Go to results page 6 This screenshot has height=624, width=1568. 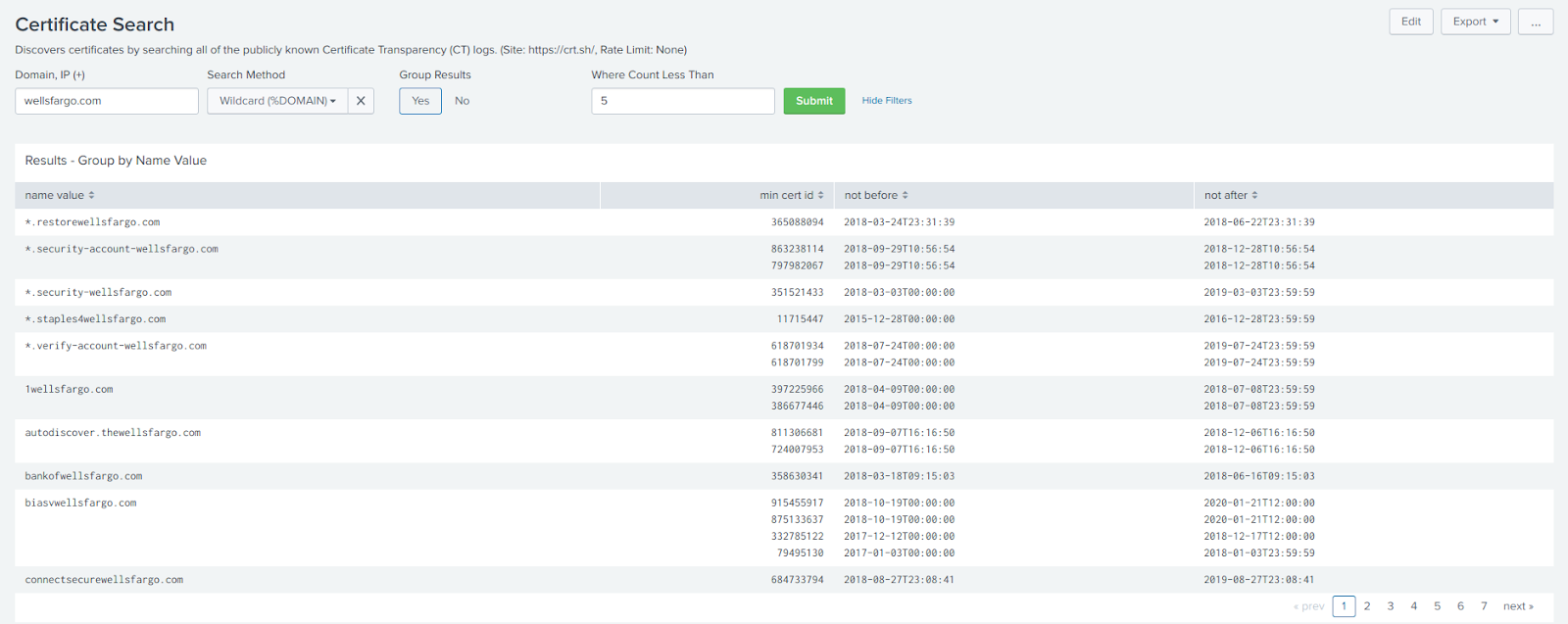tap(1460, 606)
